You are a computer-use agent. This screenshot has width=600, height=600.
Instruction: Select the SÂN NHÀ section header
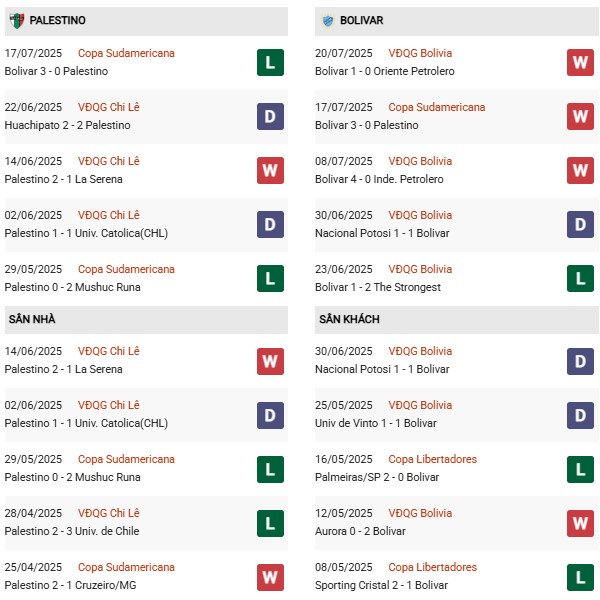click(33, 319)
